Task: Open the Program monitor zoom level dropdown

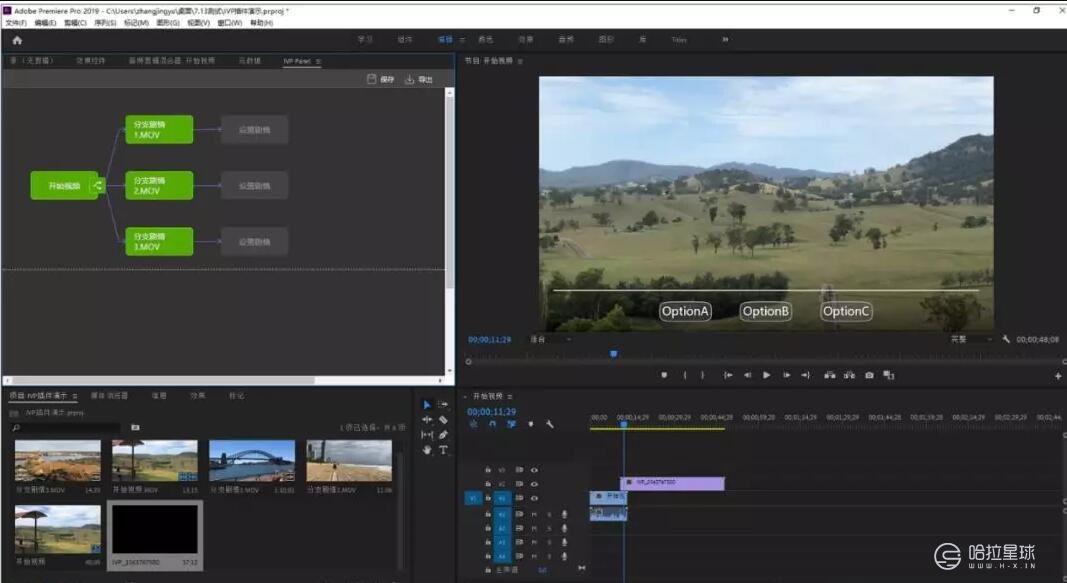Action: click(551, 339)
